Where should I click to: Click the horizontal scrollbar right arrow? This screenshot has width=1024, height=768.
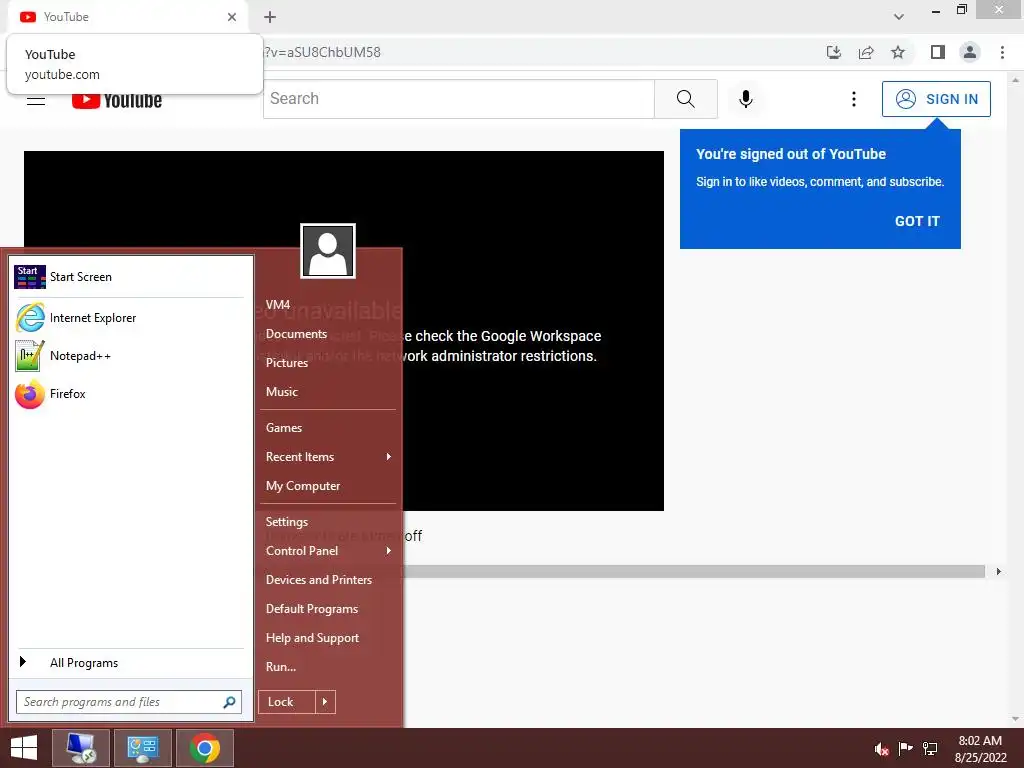999,572
